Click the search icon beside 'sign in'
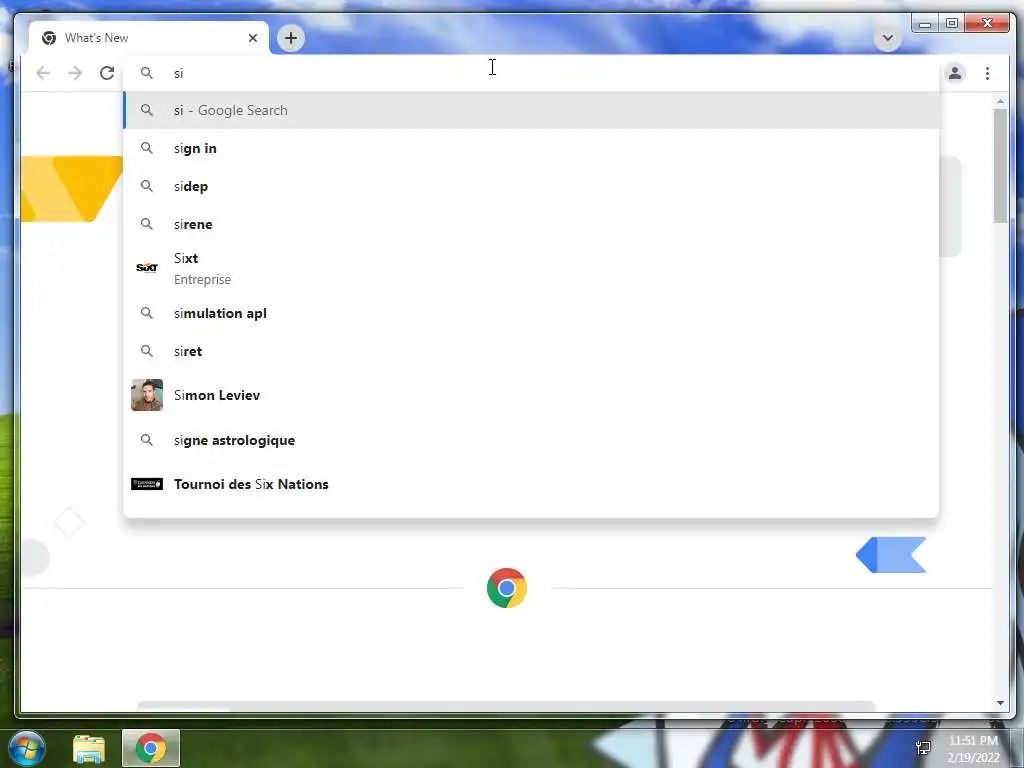This screenshot has width=1024, height=768. 147,148
